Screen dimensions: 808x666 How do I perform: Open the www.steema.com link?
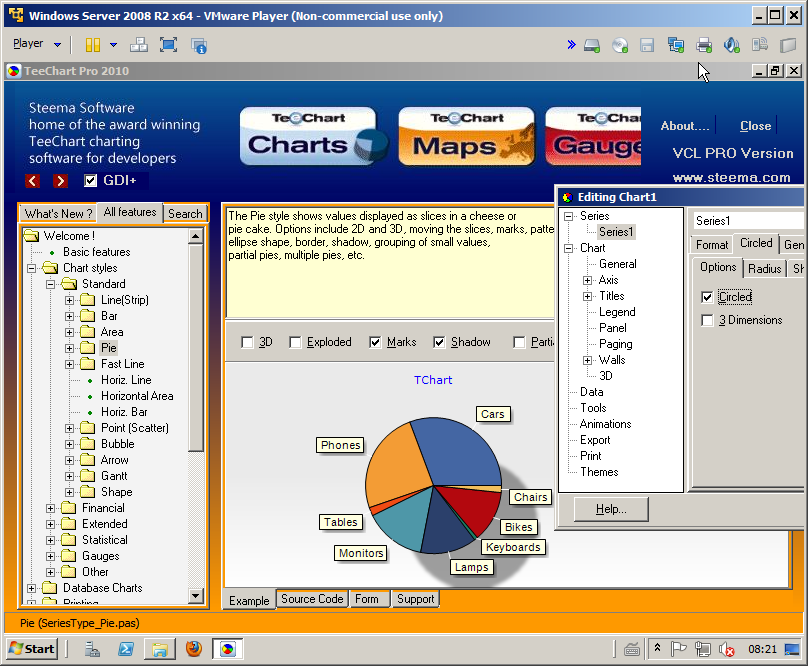click(x=732, y=177)
